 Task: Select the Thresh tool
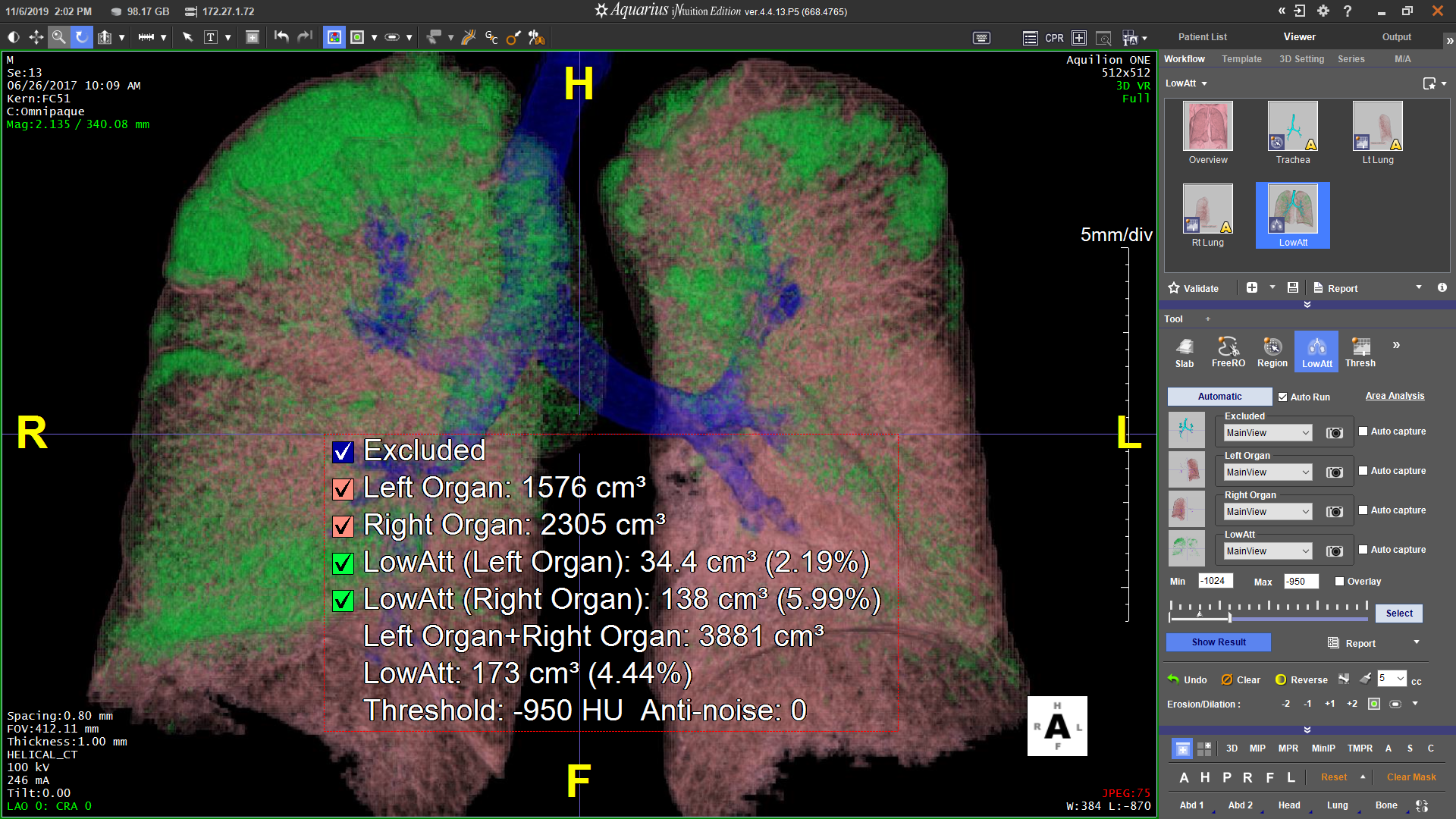(x=1360, y=353)
